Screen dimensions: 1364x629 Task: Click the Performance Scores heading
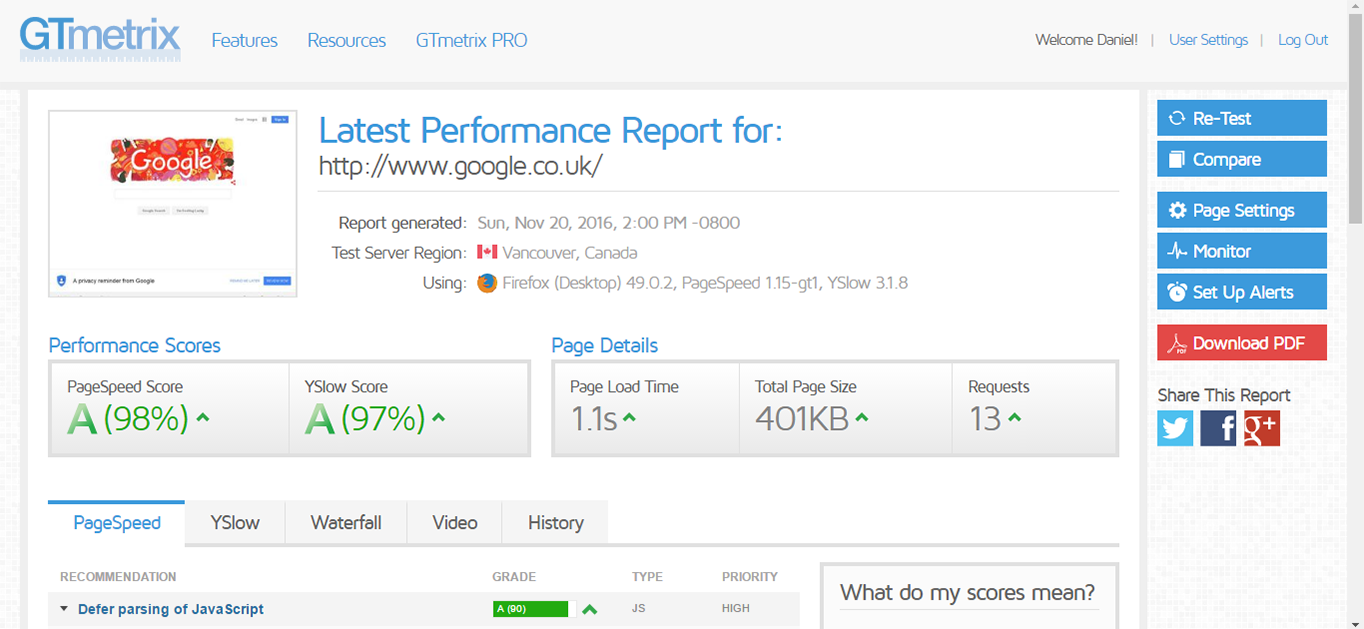[134, 346]
